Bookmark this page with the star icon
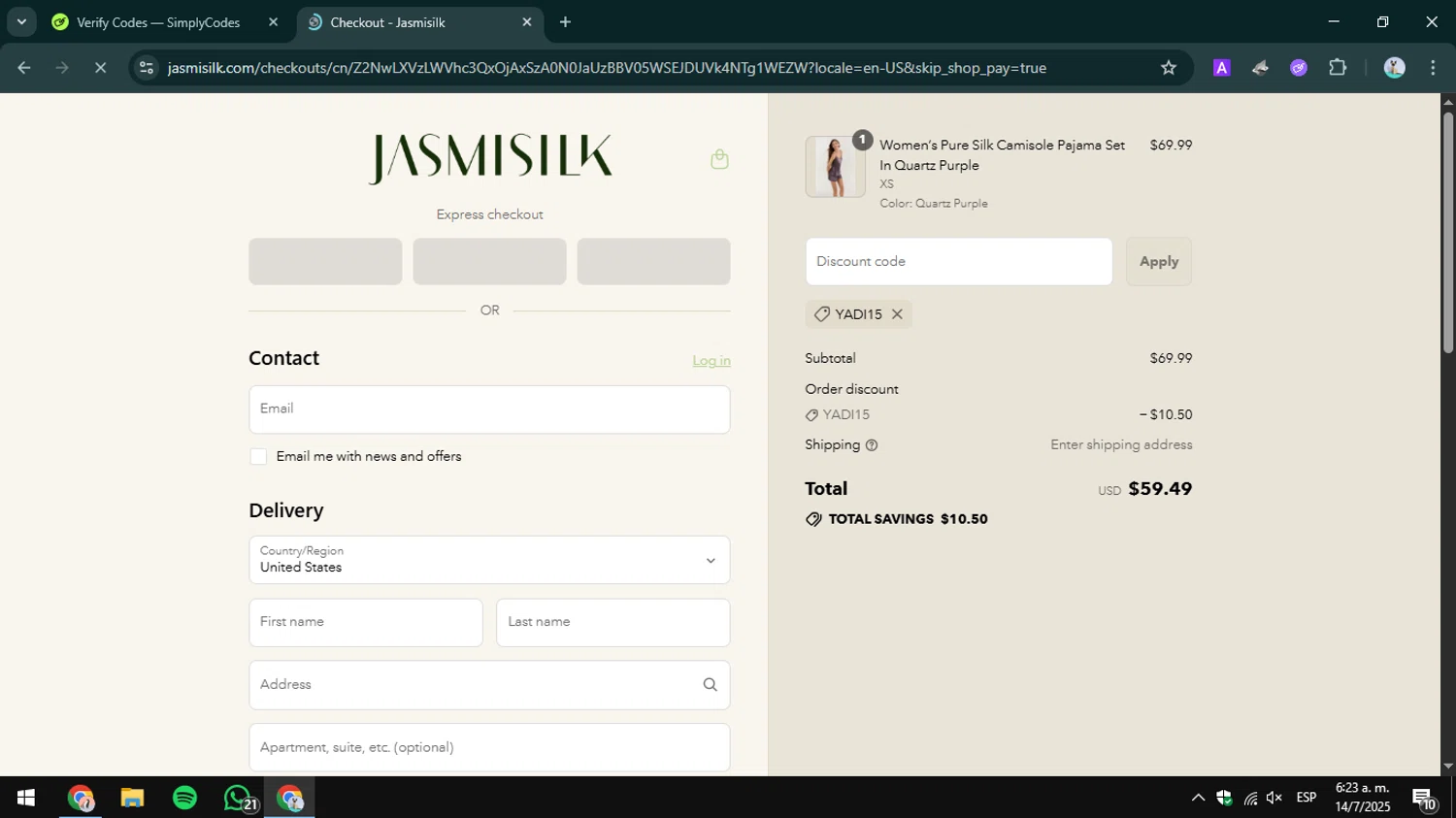Screen dimensions: 1456x818 1169,68
